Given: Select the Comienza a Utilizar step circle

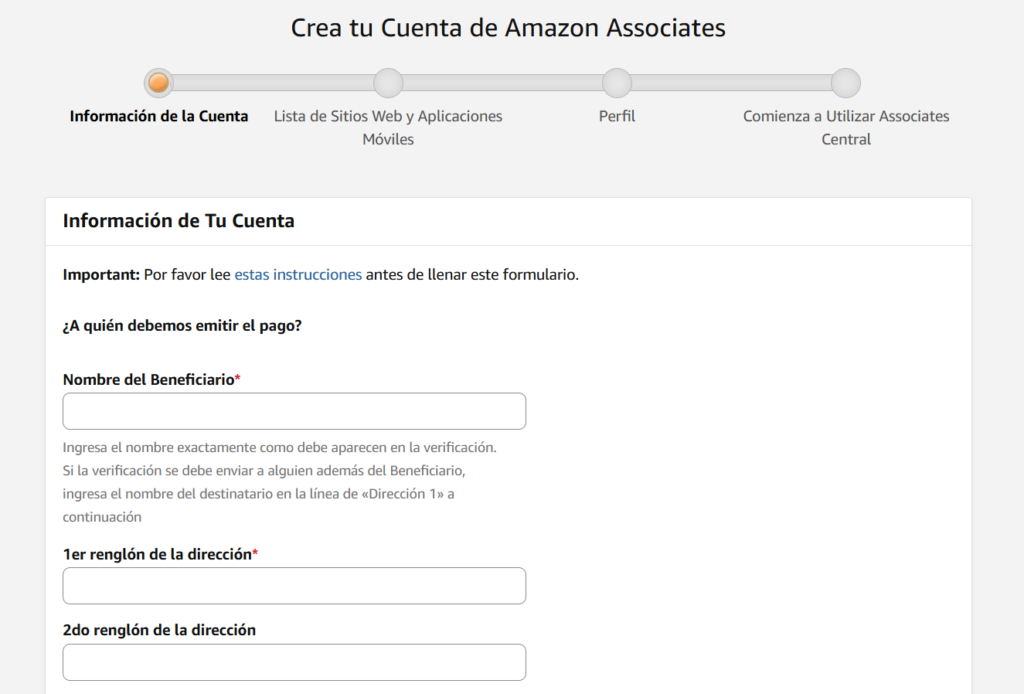Looking at the screenshot, I should pos(846,83).
